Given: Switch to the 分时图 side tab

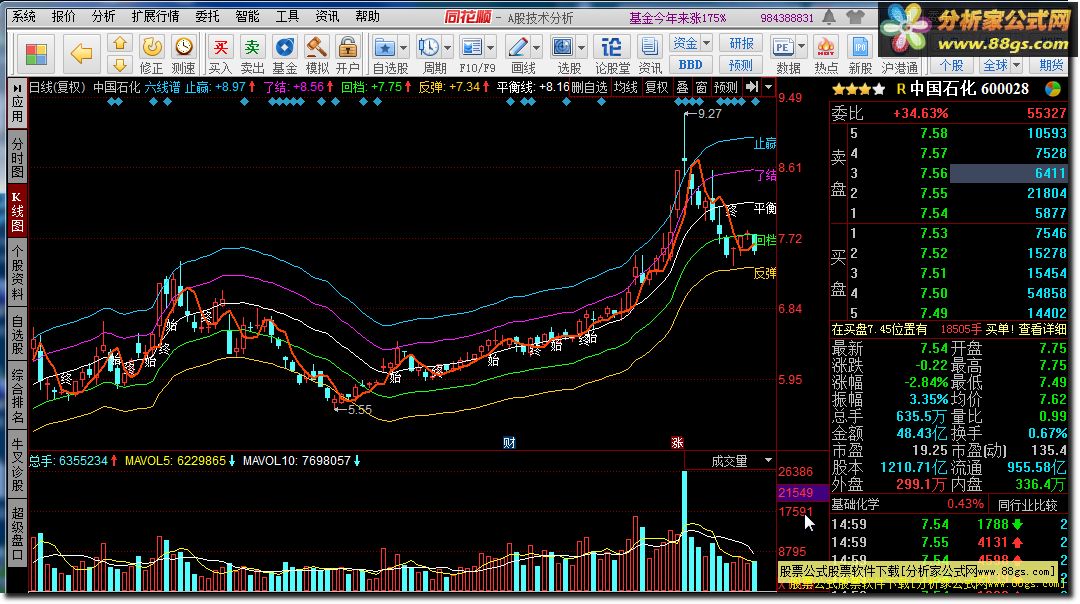Looking at the screenshot, I should pos(17,157).
